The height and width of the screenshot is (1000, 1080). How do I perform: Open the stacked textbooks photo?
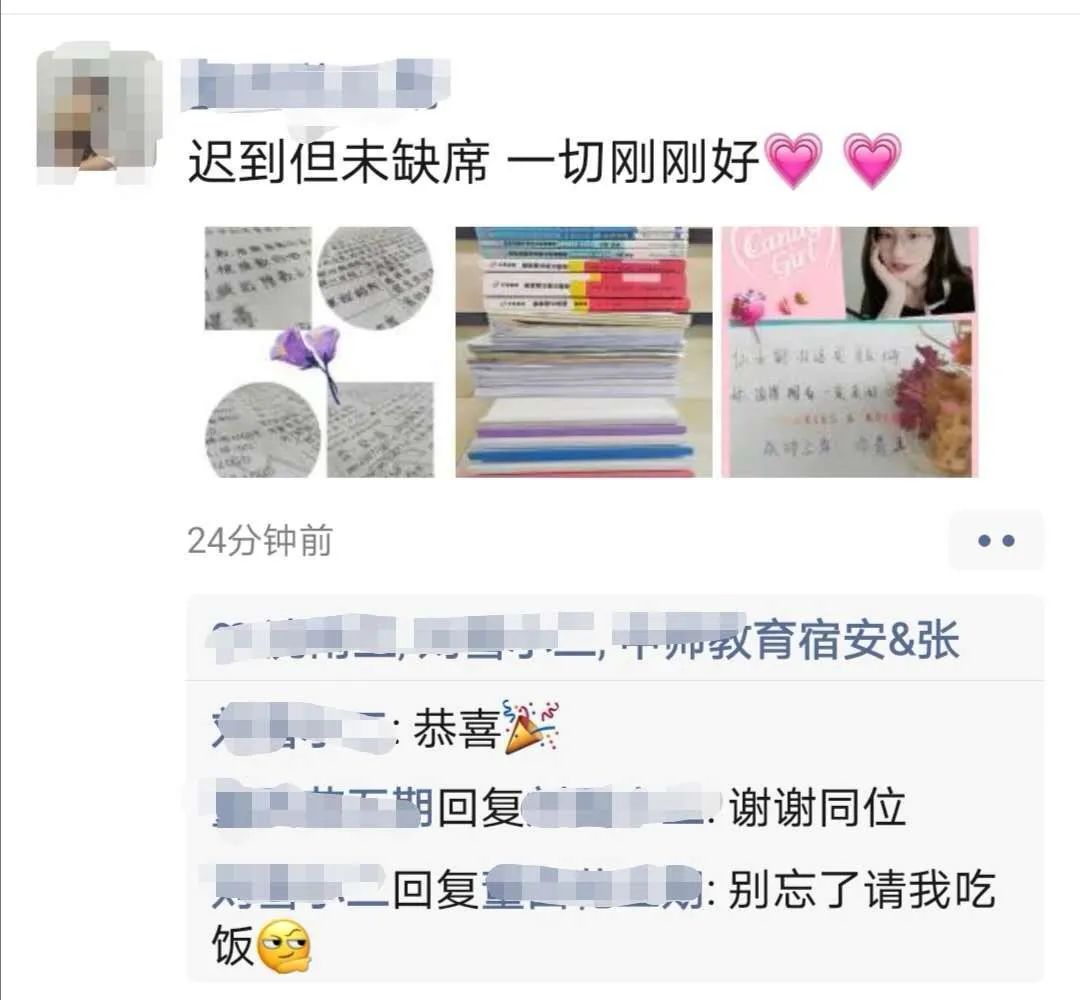[584, 352]
